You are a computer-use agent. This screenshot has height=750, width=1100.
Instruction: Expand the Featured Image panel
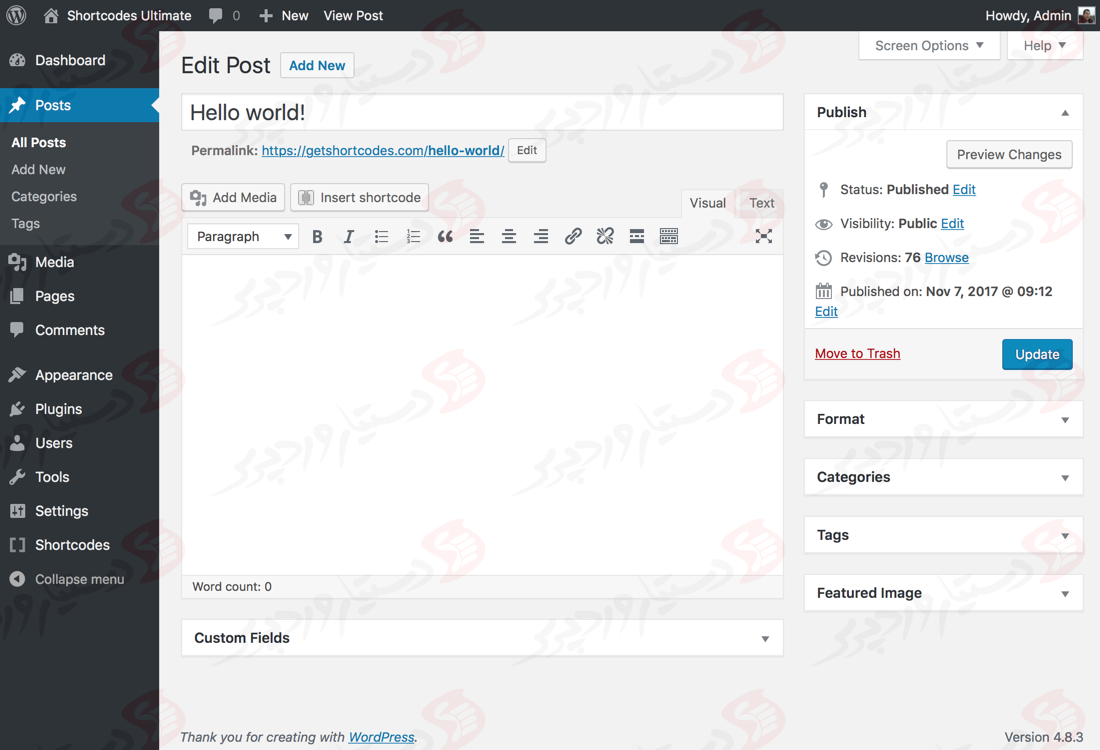(x=1065, y=594)
